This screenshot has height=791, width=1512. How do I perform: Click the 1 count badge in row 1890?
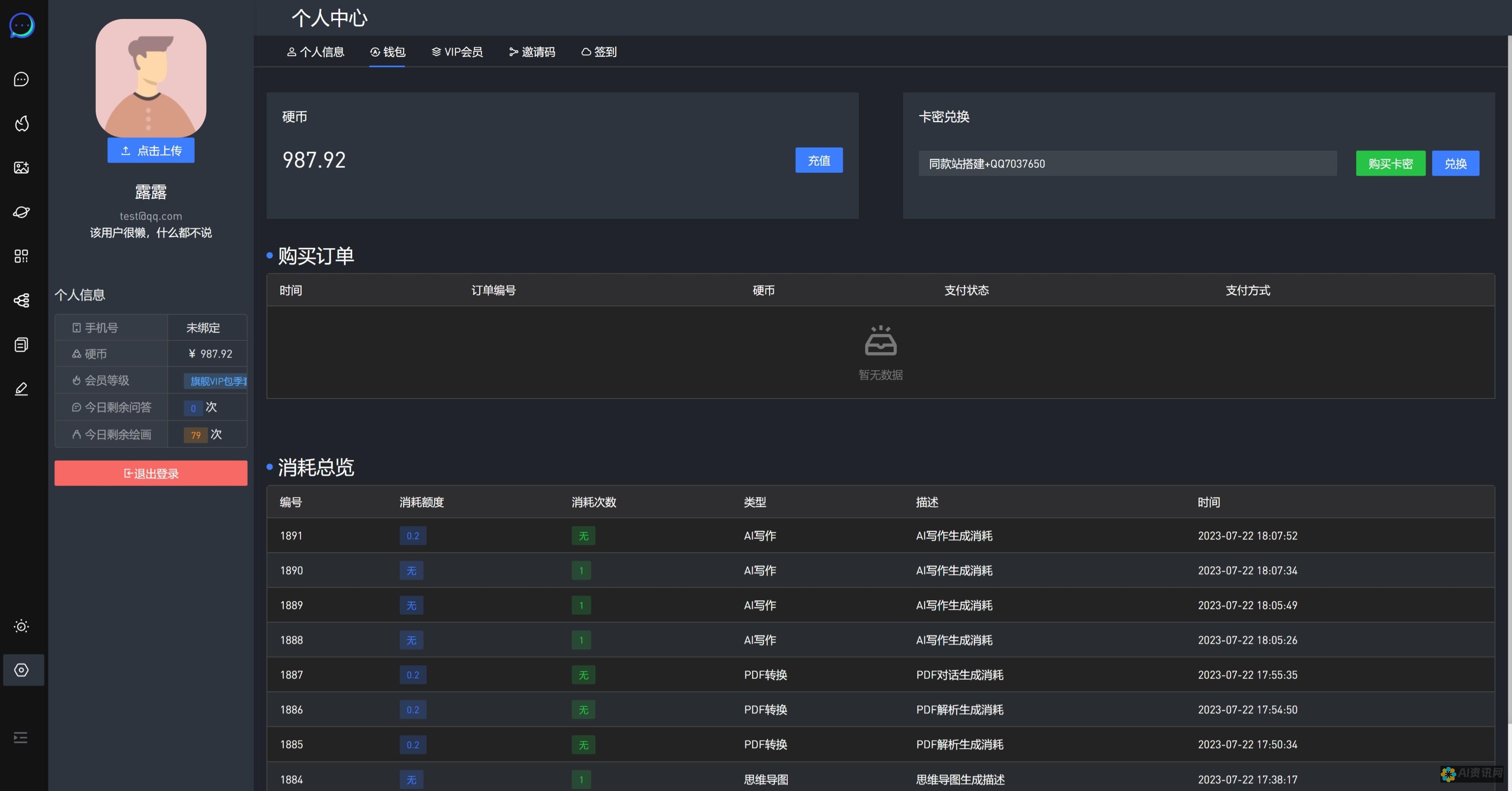click(581, 570)
